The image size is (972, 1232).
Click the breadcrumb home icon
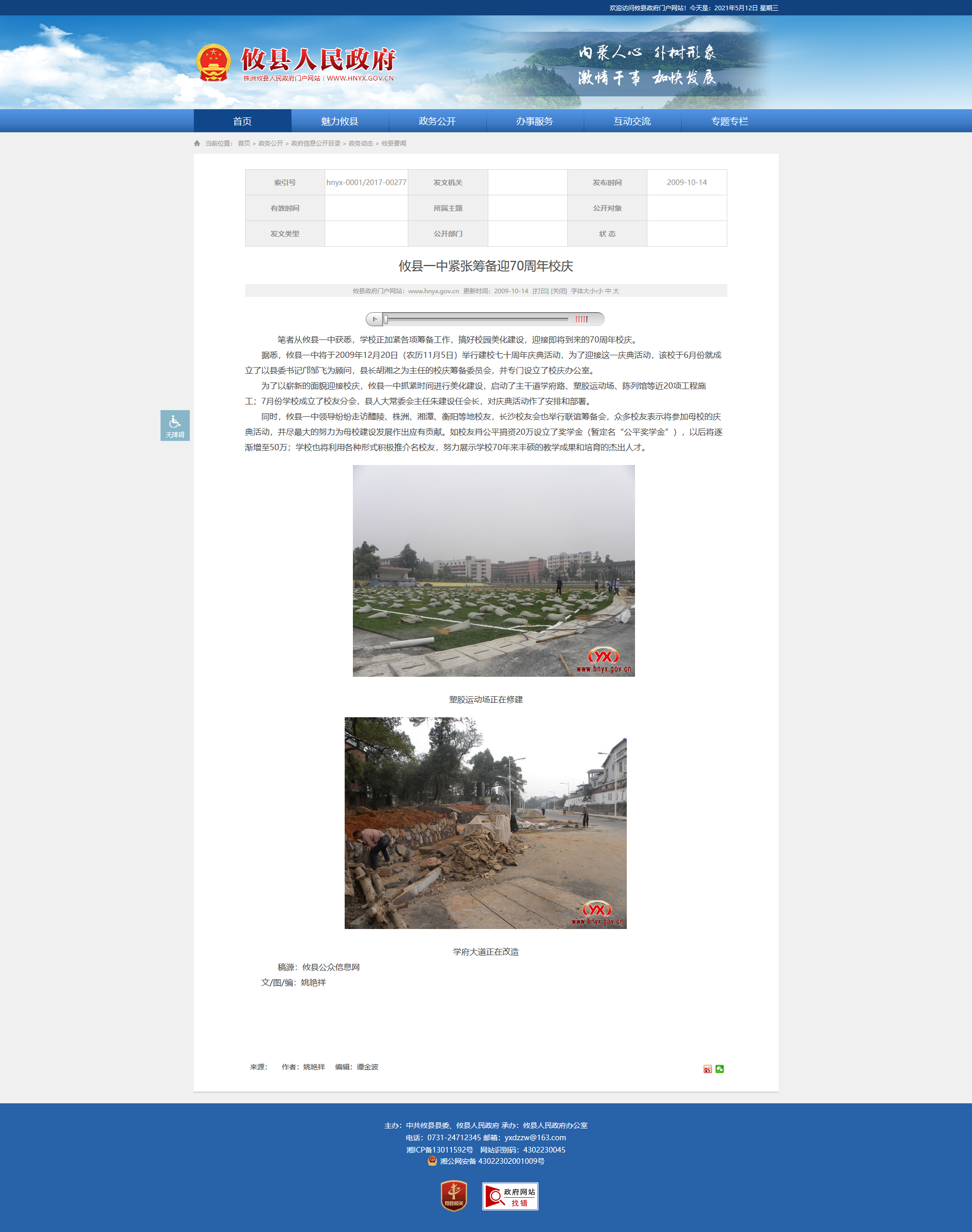tap(197, 144)
